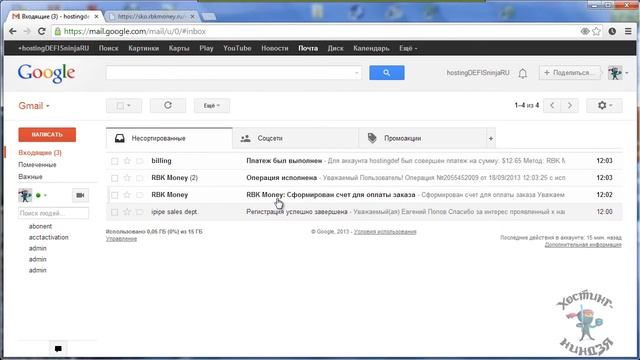This screenshot has height=360, width=640.
Task: Click the red НАПИСАТЬ compose button
Action: tap(47, 135)
